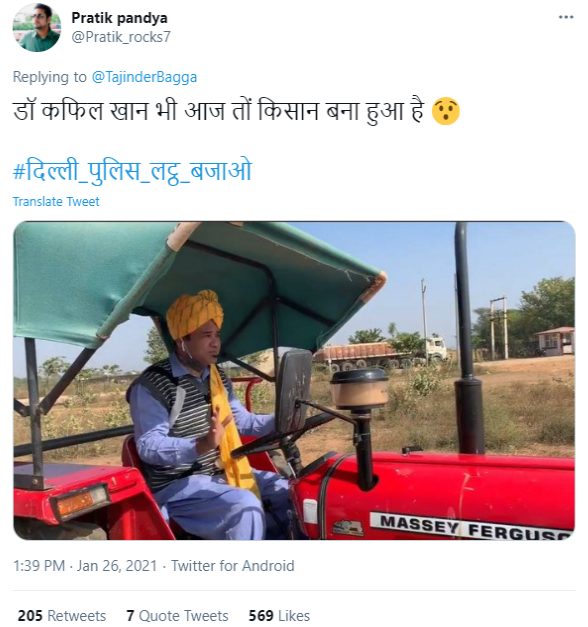This screenshot has height=627, width=588.
Task: Click Translate Tweet
Action: [x=56, y=202]
